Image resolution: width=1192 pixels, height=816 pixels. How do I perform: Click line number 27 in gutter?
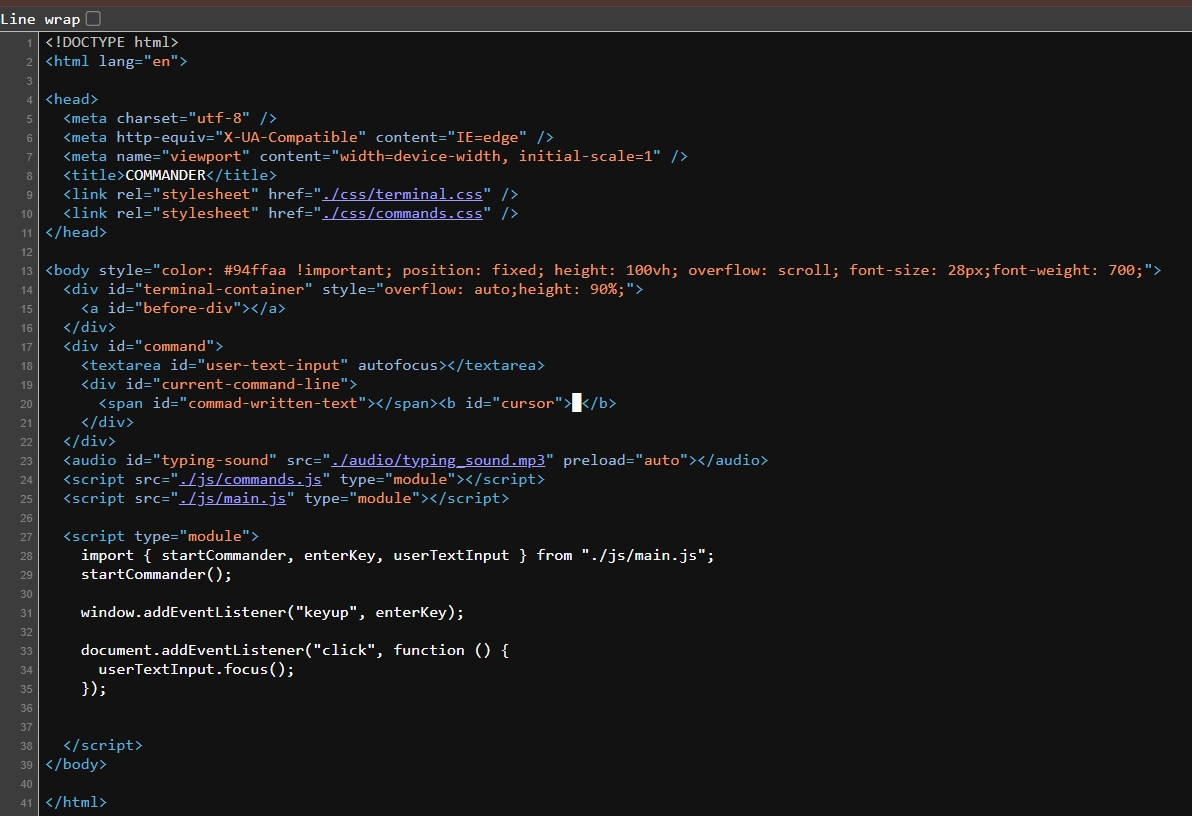27,537
